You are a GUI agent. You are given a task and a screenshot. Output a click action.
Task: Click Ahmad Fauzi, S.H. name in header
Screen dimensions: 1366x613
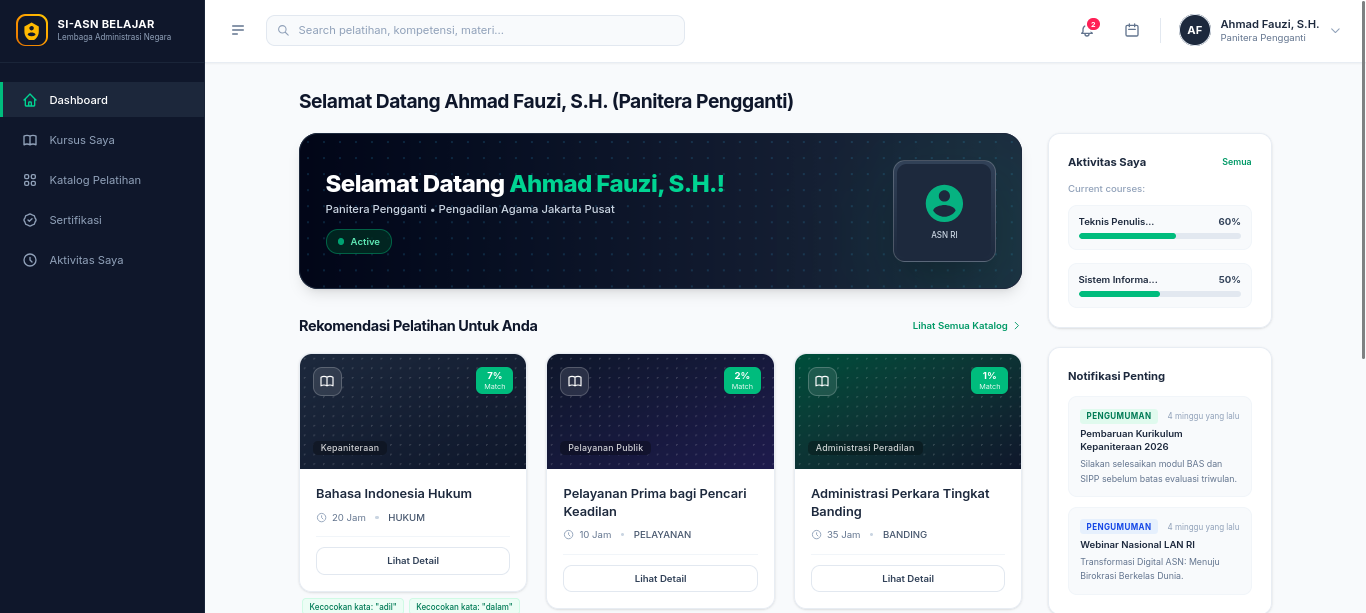pos(1269,24)
